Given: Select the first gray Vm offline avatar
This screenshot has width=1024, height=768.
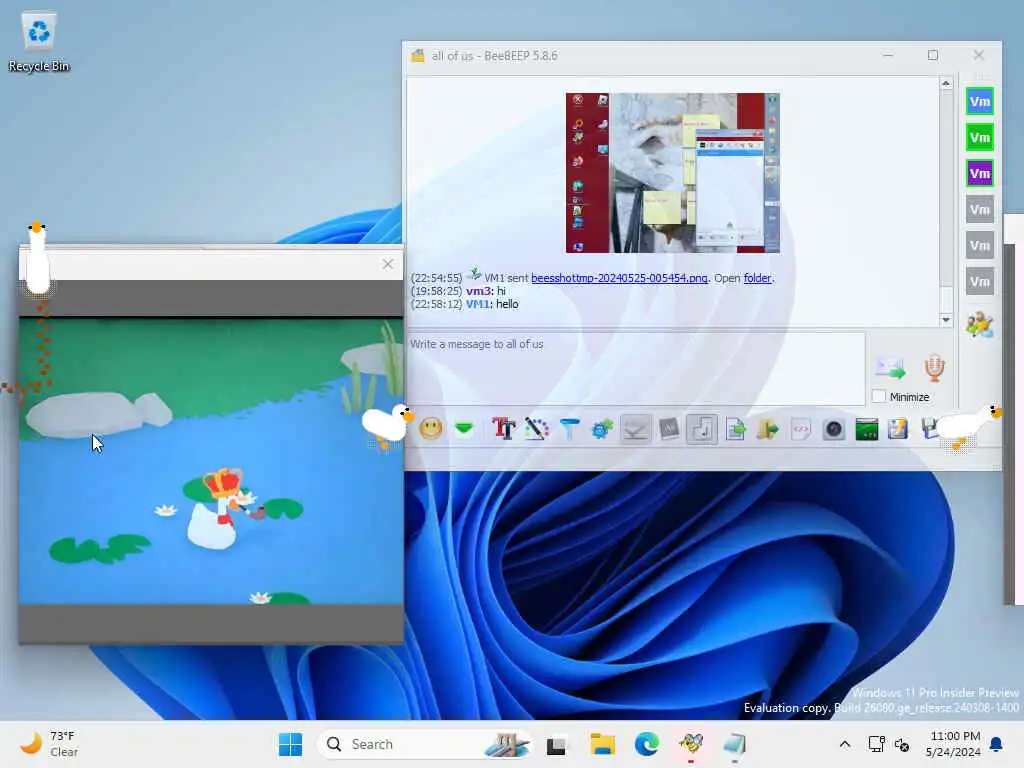Looking at the screenshot, I should click(x=980, y=210).
